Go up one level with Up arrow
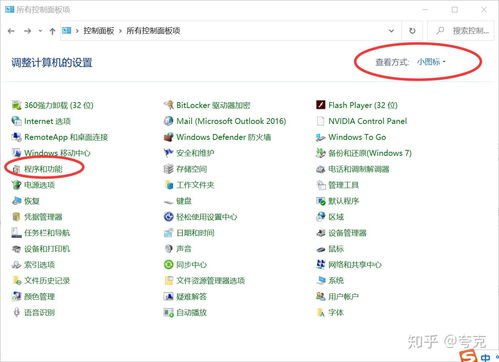Screen dimensions: 499x362 [52, 31]
